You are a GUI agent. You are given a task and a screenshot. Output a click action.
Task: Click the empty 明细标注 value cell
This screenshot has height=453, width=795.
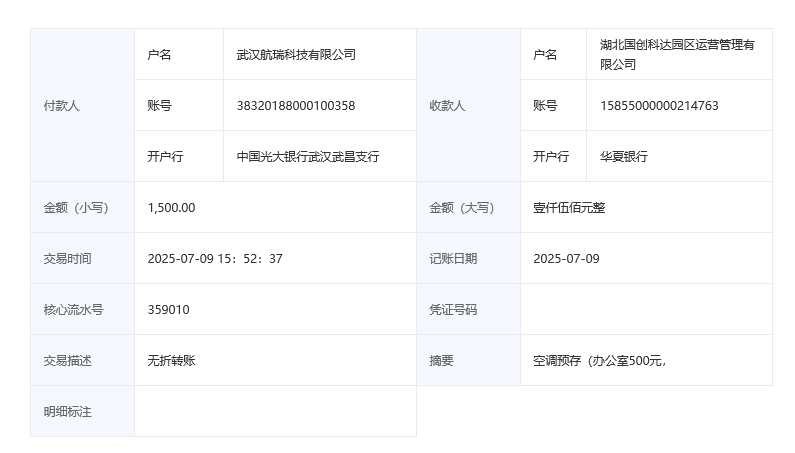[x=275, y=412]
